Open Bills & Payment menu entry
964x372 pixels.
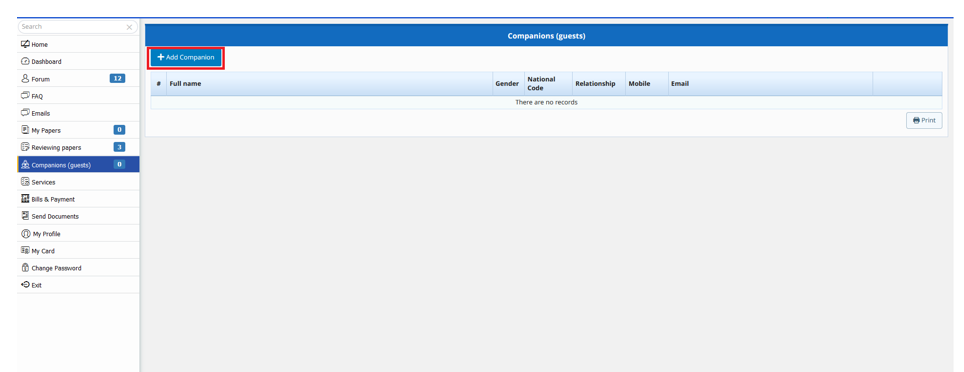(x=78, y=199)
